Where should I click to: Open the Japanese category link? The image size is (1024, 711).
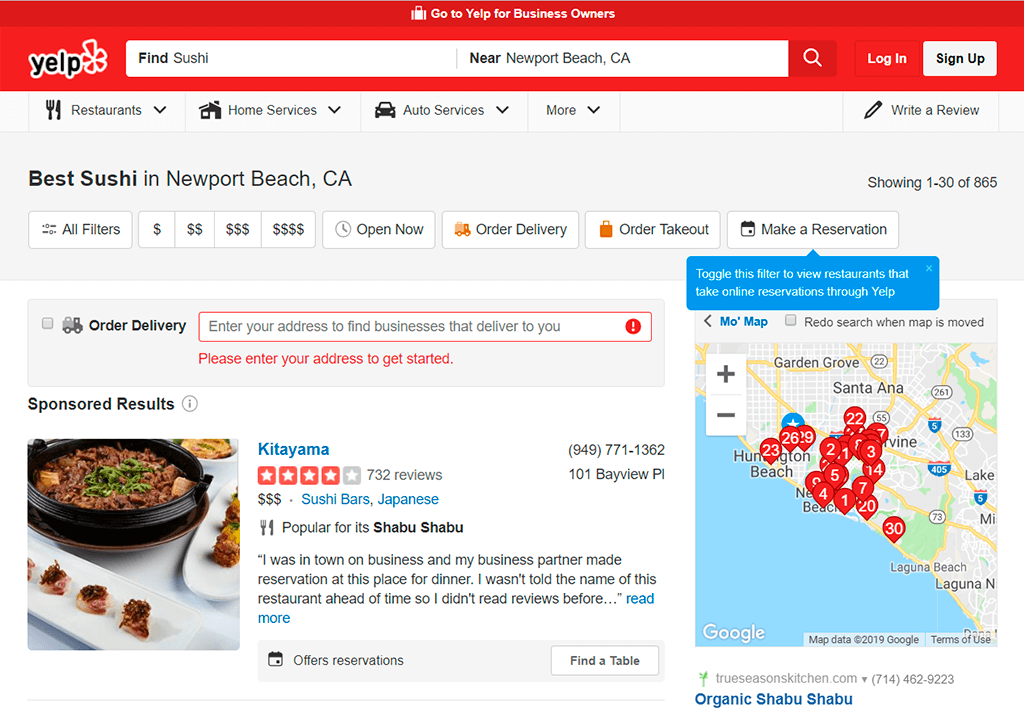click(408, 499)
